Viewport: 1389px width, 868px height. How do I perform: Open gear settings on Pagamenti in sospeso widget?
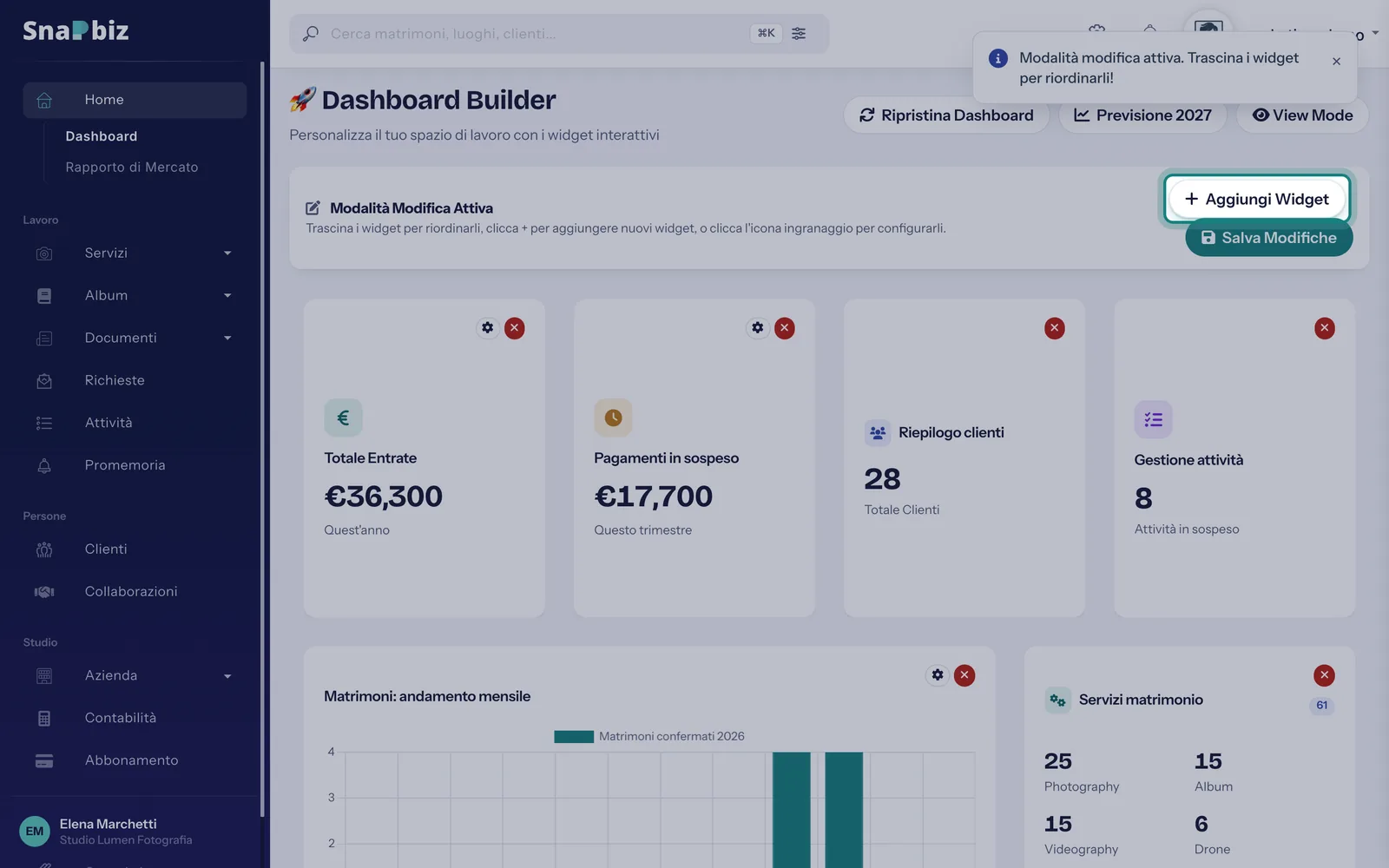pos(758,328)
